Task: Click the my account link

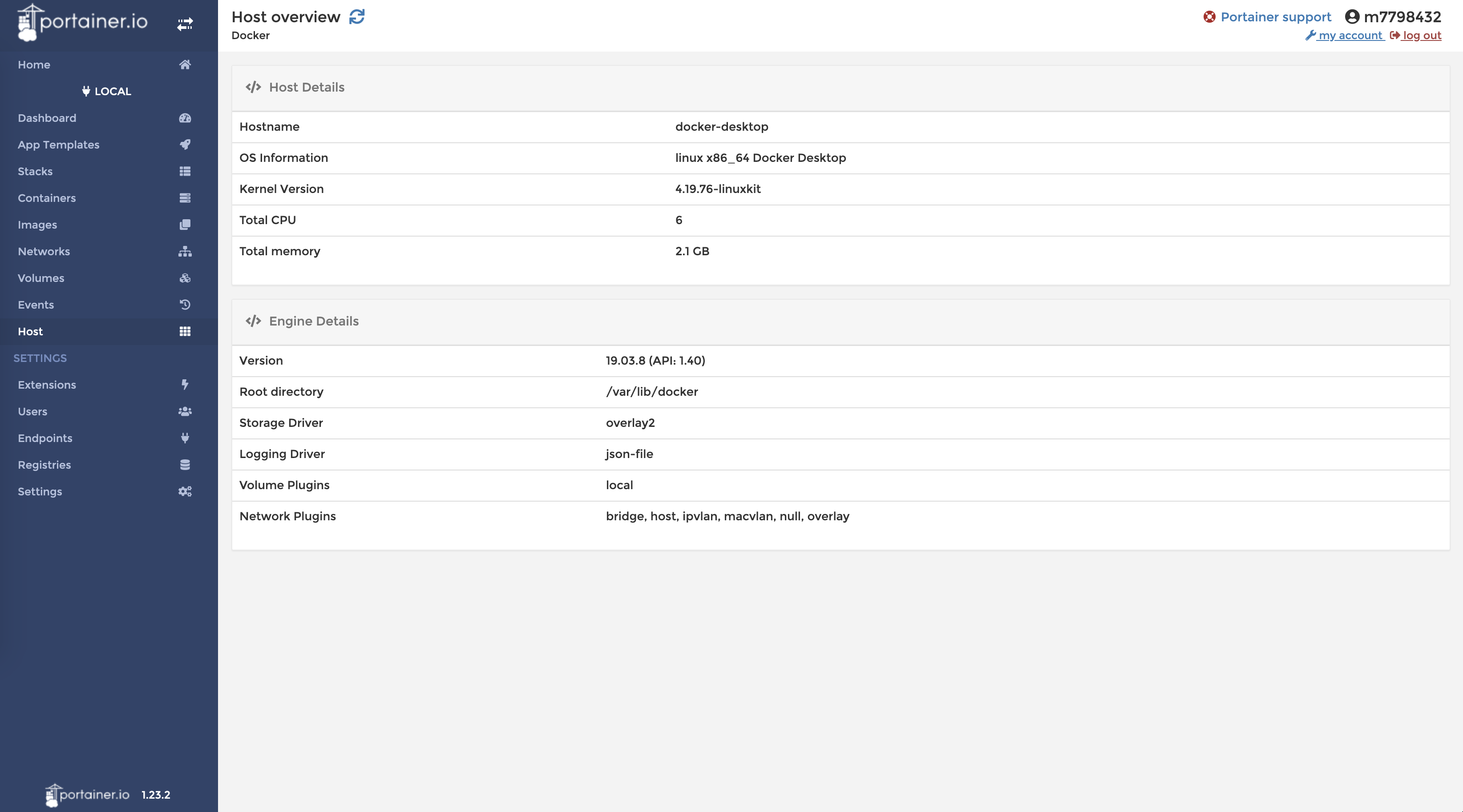Action: (1350, 35)
